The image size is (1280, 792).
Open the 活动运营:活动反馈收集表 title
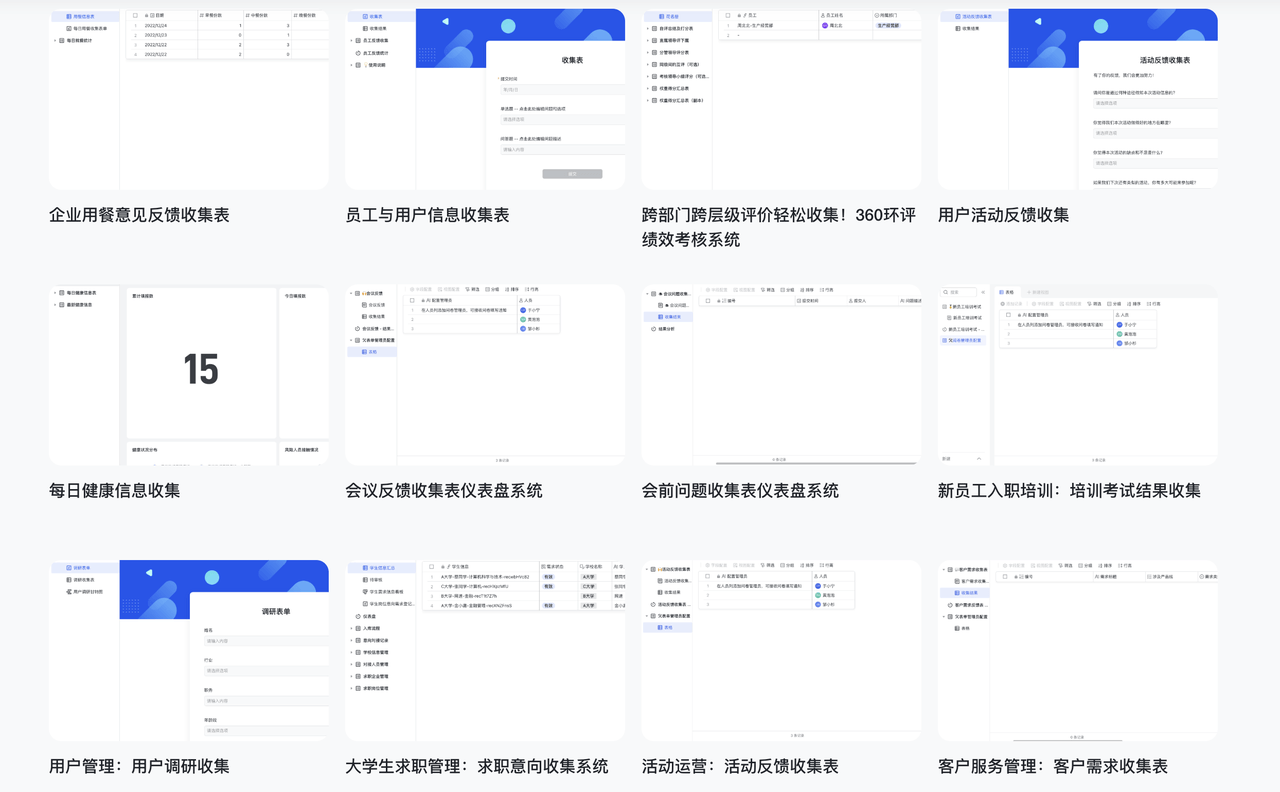740,767
